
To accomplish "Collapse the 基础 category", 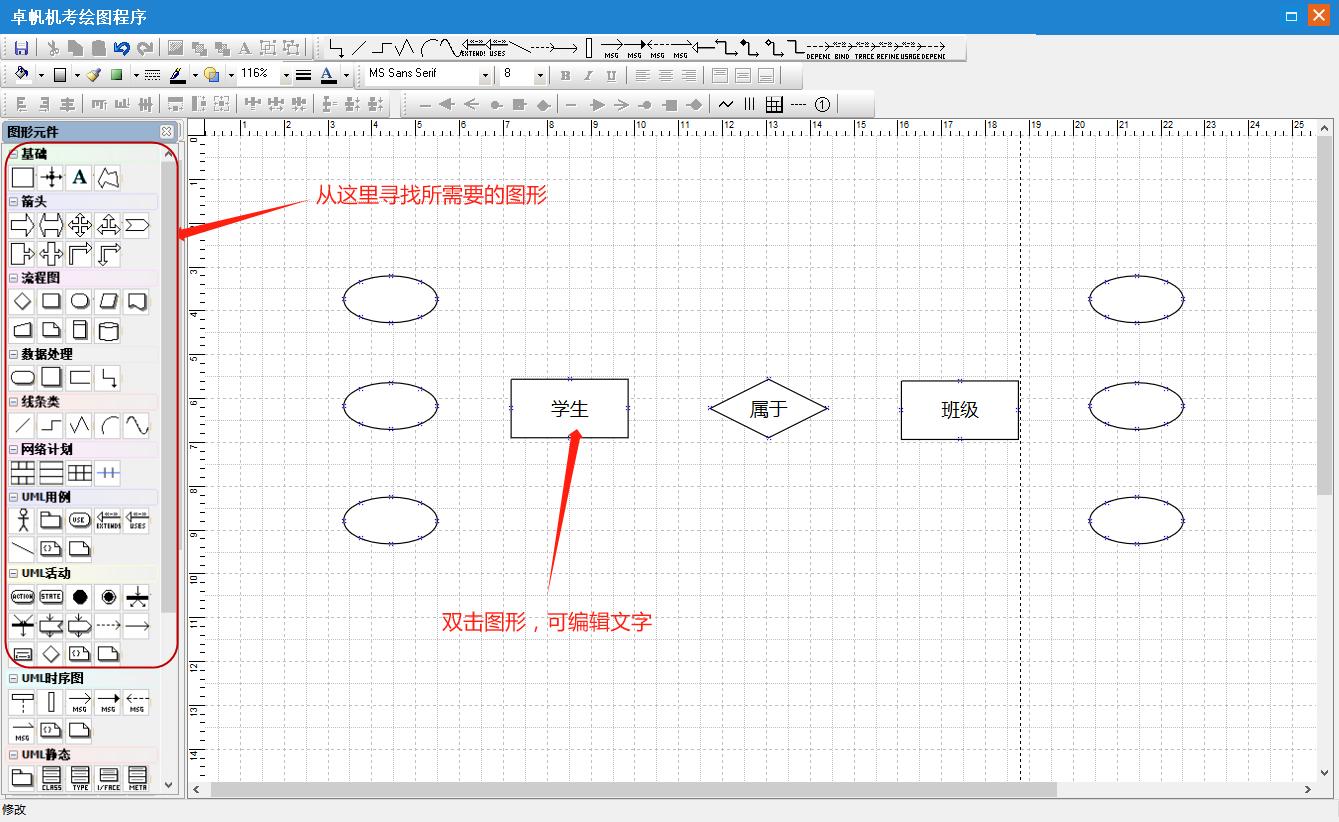I will pyautogui.click(x=14, y=154).
